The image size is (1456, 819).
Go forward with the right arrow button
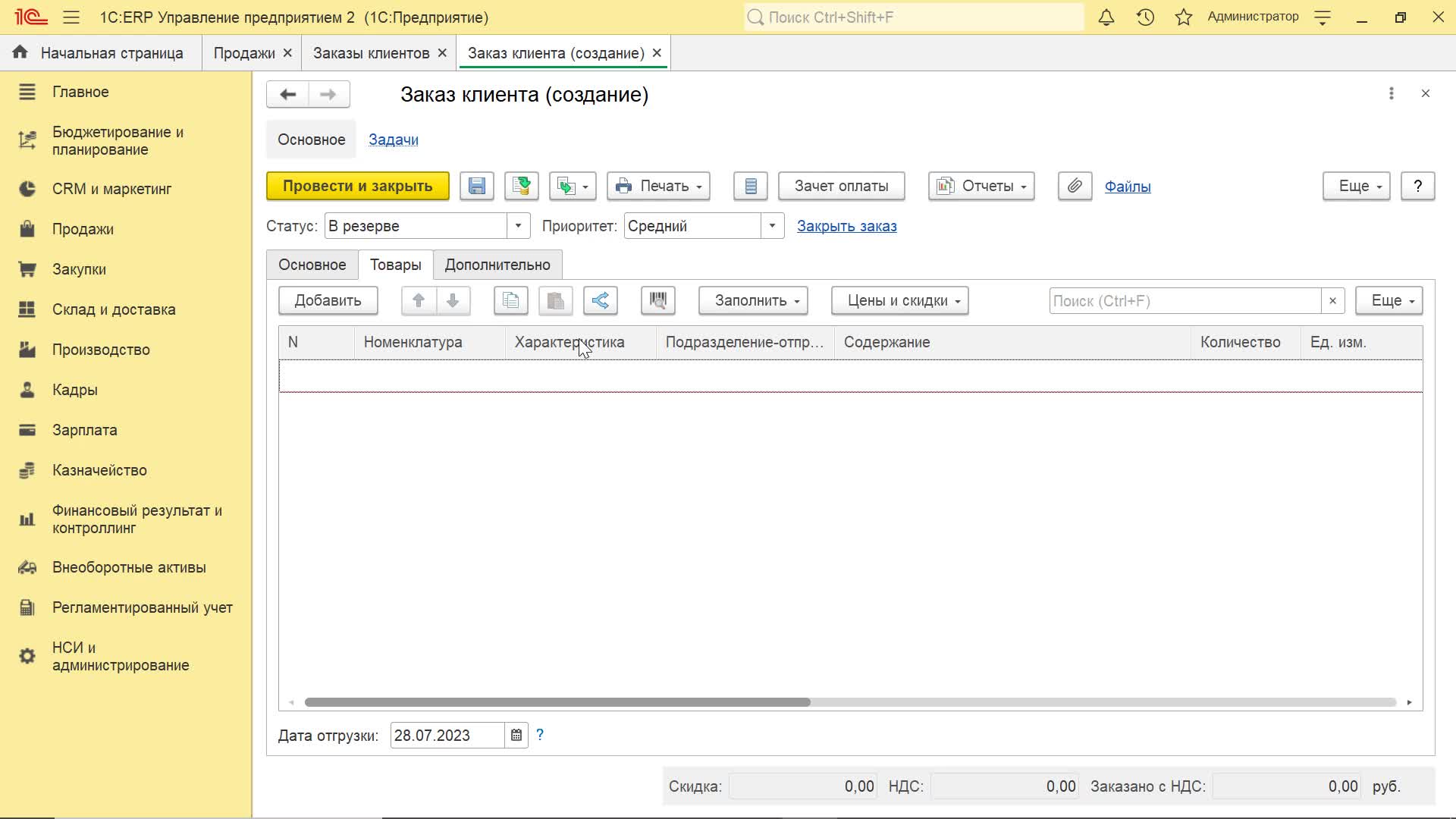[x=328, y=94]
